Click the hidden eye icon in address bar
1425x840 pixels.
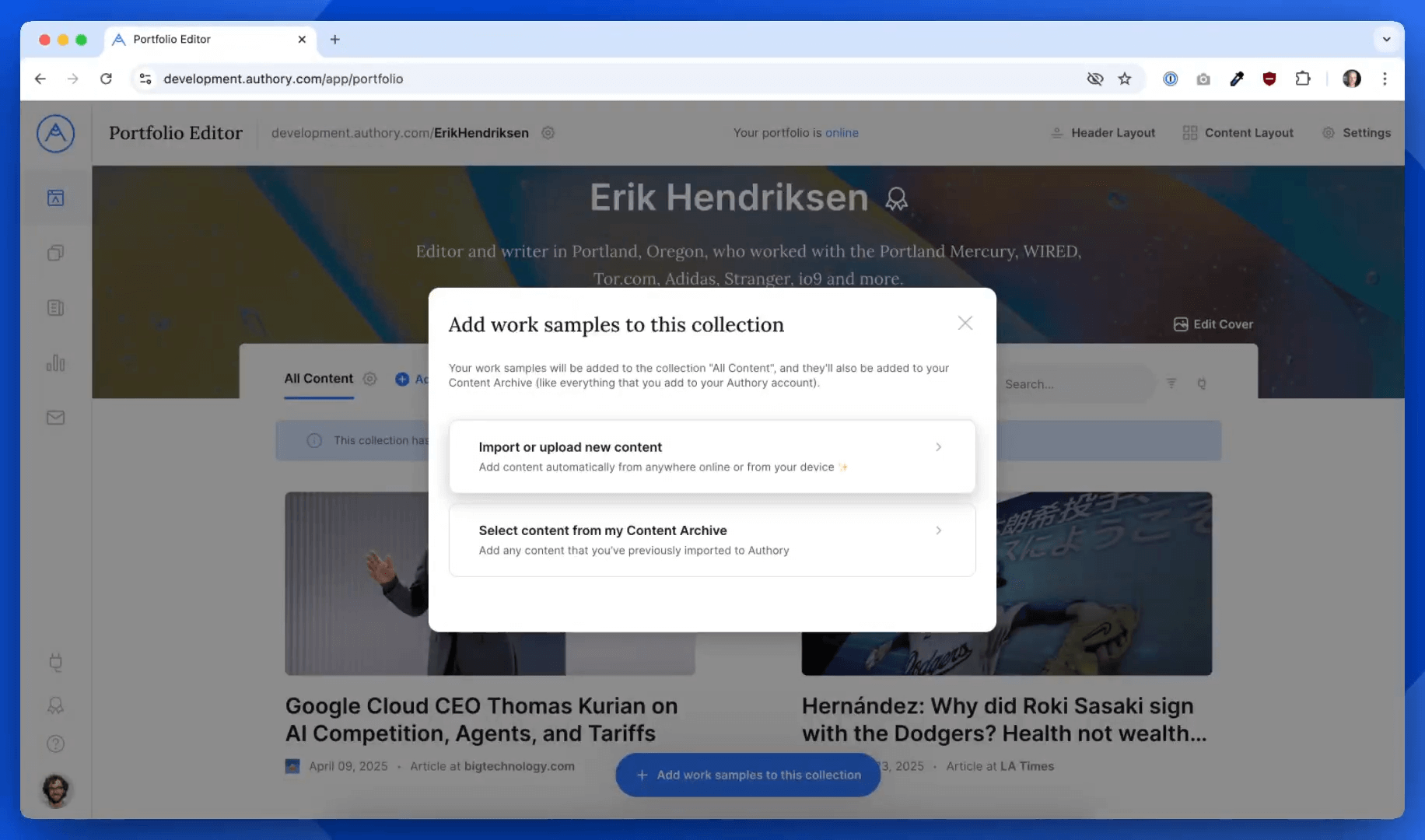1095,79
